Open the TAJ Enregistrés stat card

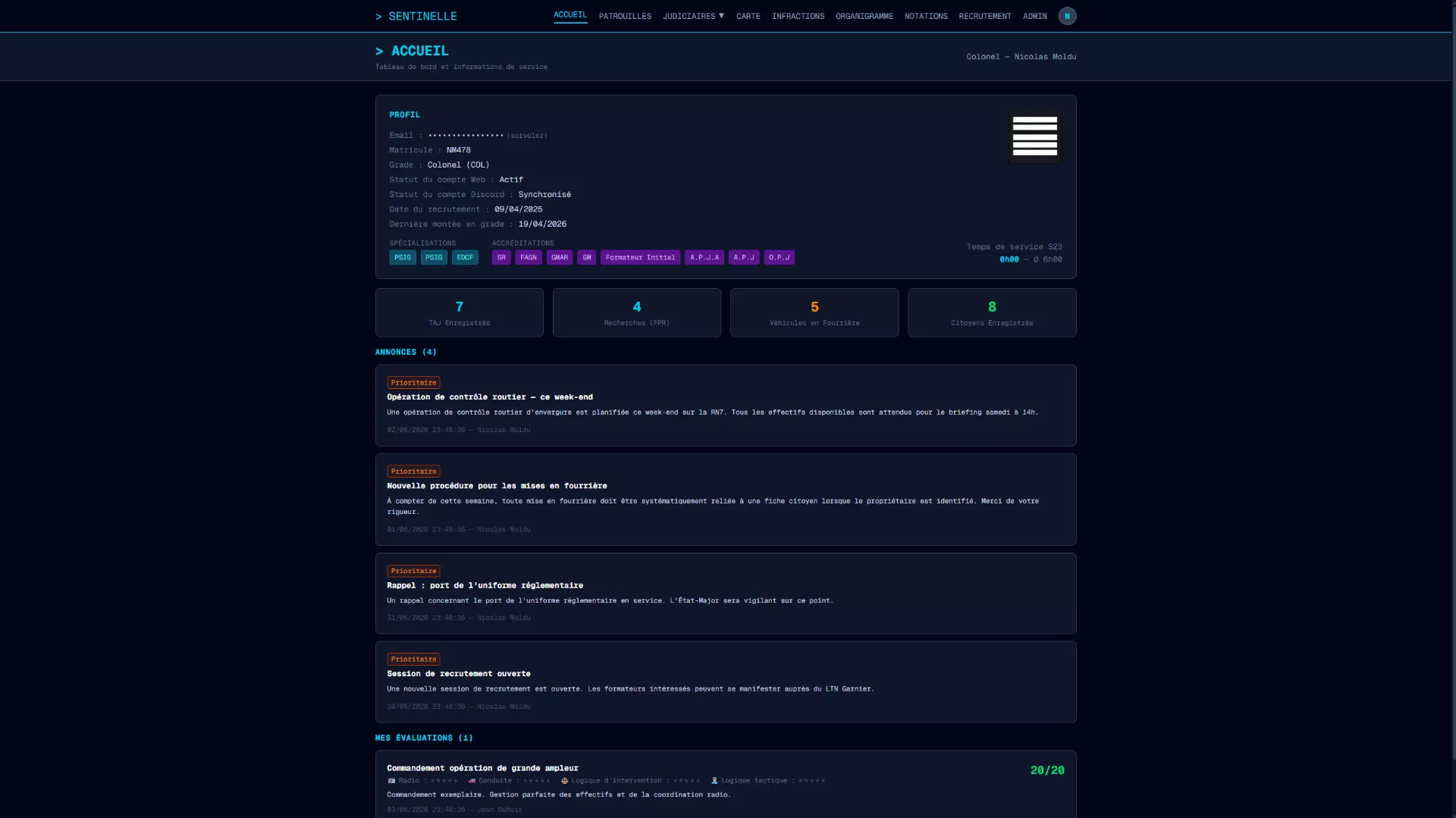pyautogui.click(x=459, y=312)
